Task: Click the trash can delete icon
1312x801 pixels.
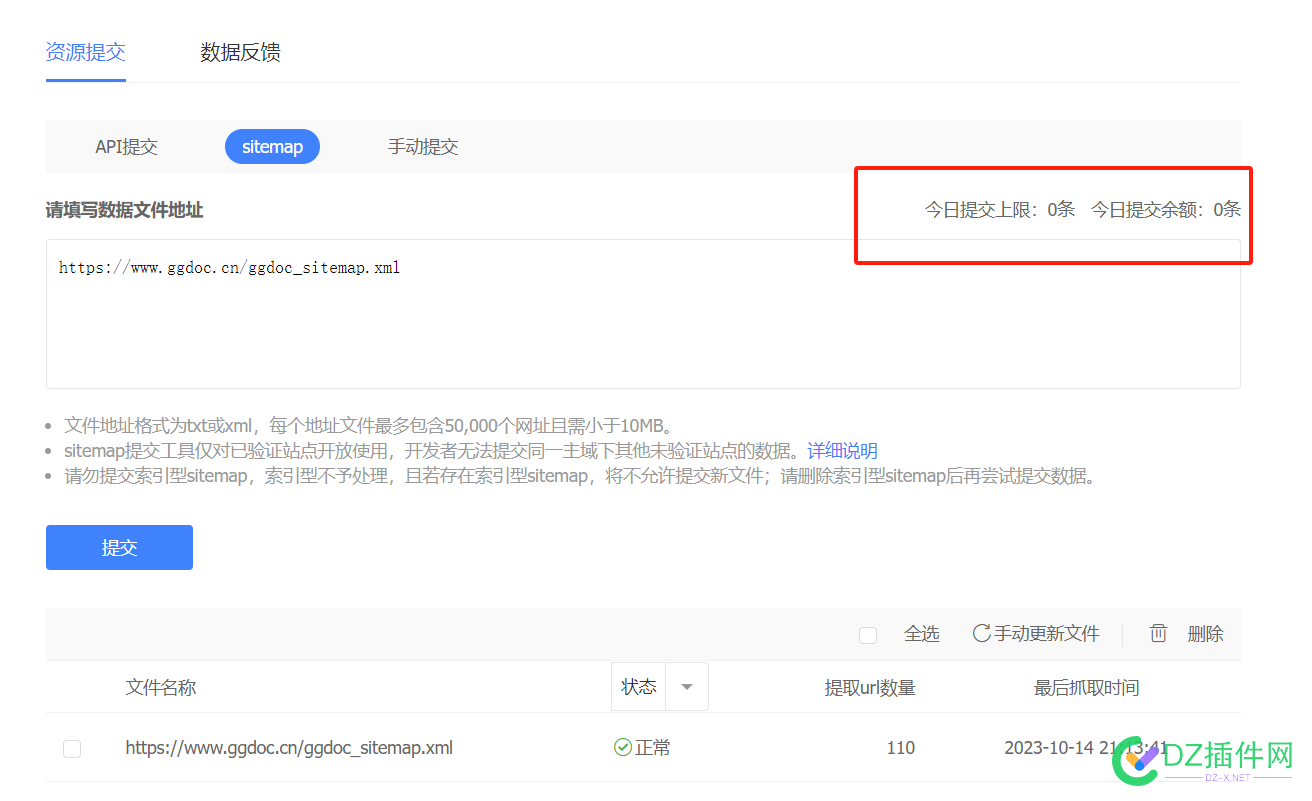Action: coord(1158,633)
